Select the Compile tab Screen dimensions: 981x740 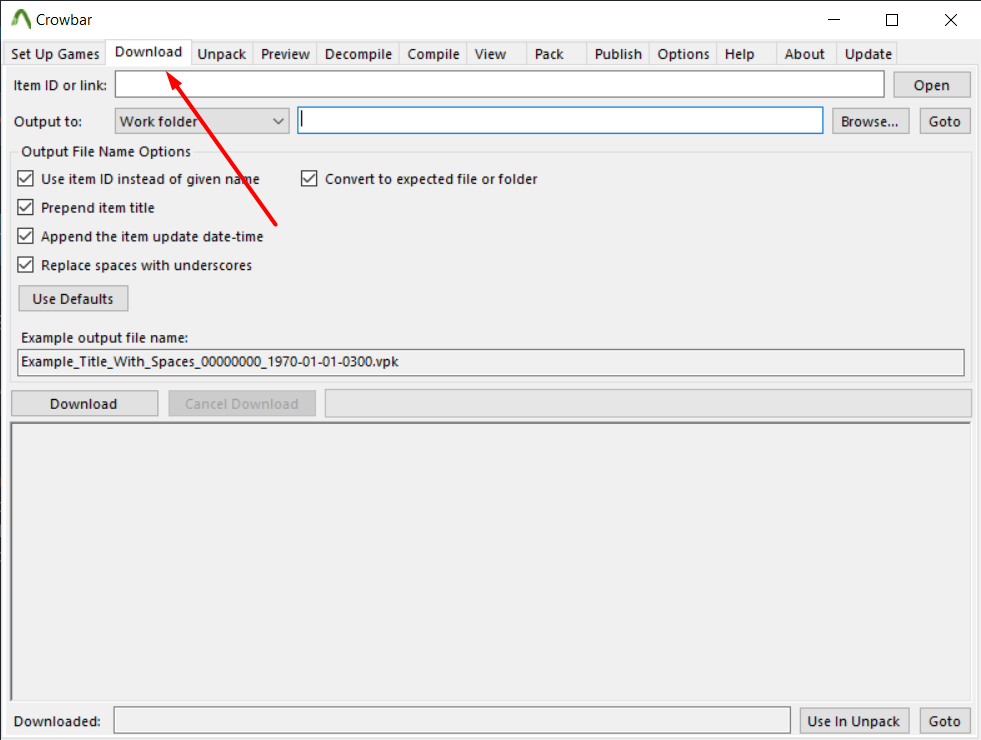pyautogui.click(x=434, y=54)
